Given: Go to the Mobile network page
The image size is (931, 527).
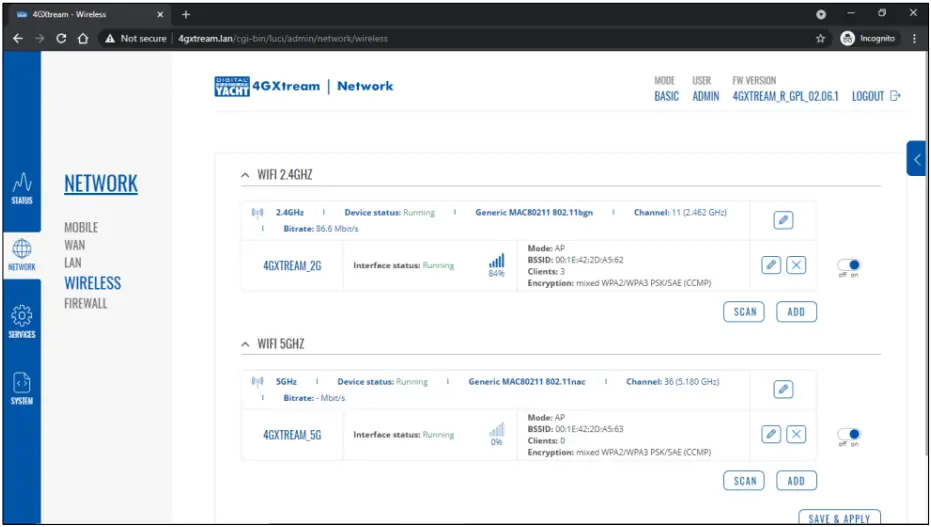Looking at the screenshot, I should click(81, 227).
